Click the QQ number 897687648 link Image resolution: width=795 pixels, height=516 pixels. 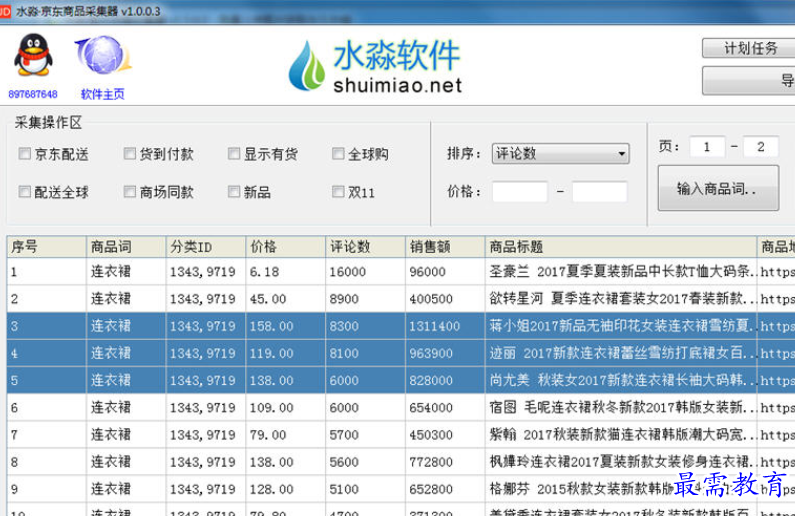click(33, 94)
